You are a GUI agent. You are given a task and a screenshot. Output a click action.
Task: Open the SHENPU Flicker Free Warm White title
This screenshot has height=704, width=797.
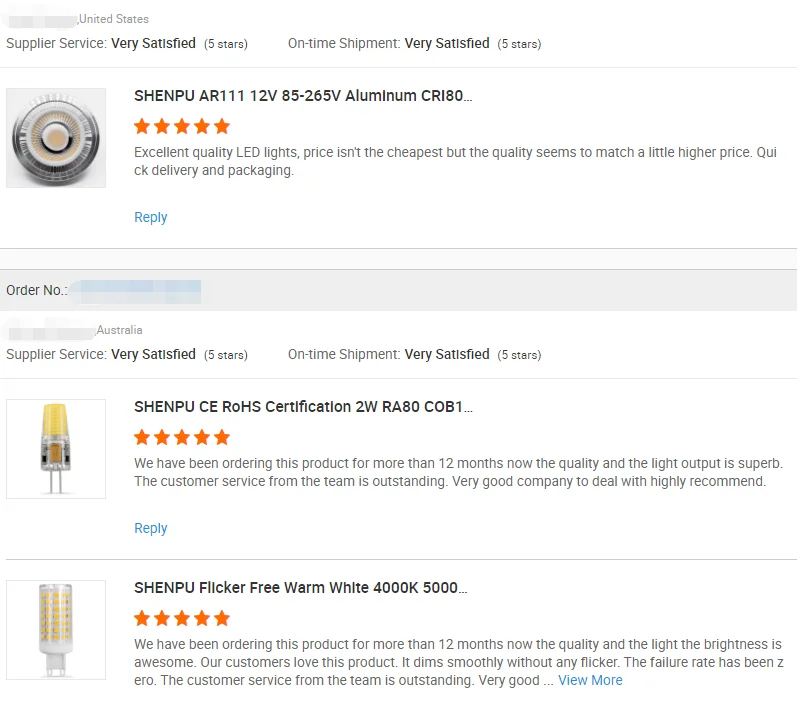301,588
